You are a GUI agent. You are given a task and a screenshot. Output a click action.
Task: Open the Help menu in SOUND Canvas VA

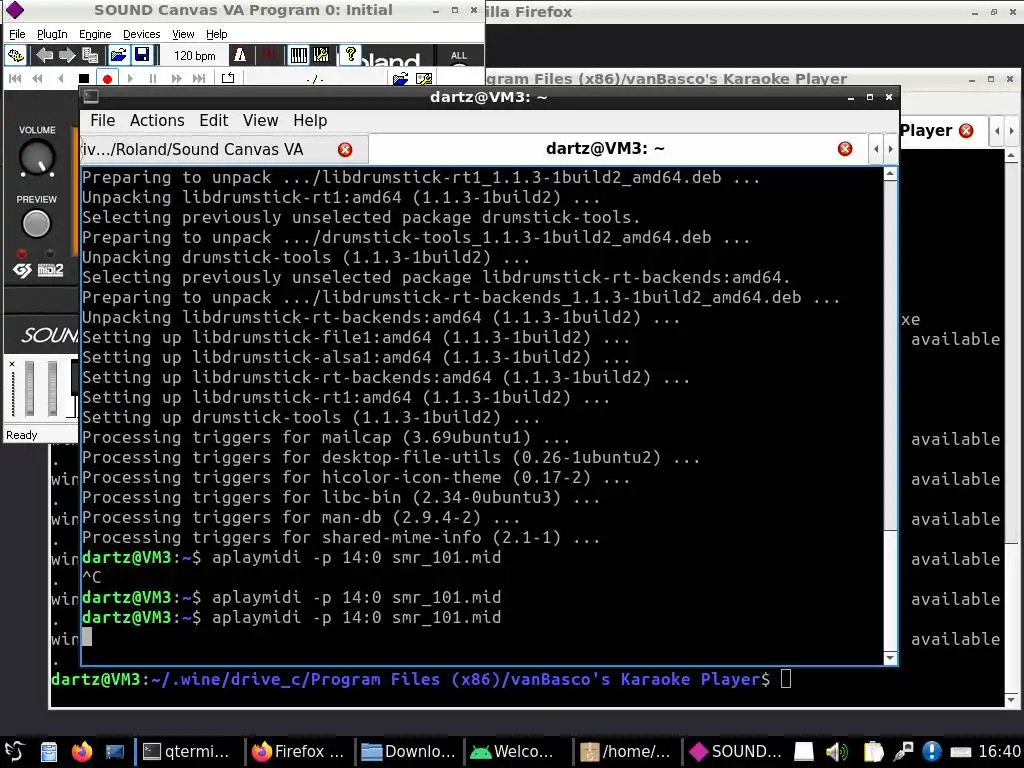tap(216, 34)
